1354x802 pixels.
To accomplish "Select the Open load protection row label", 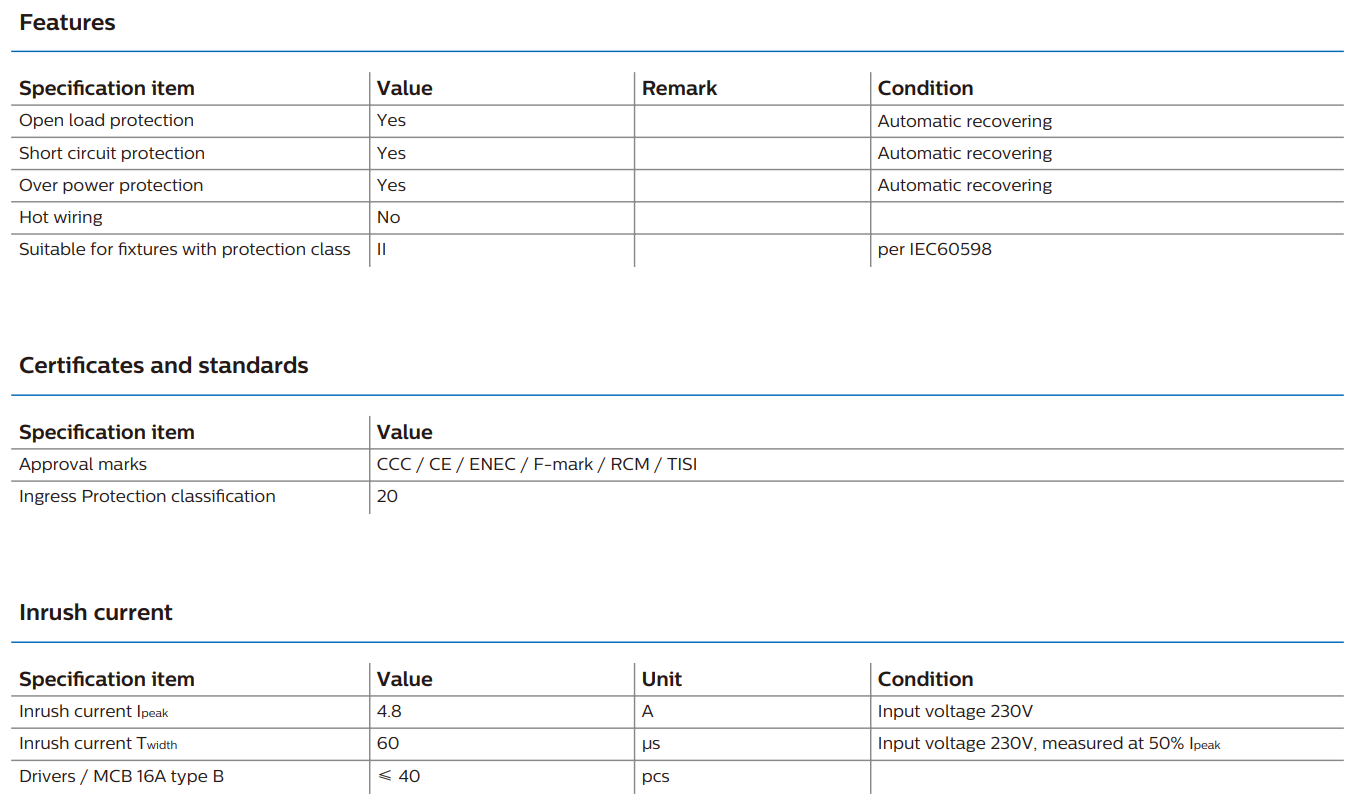I will pyautogui.click(x=106, y=121).
